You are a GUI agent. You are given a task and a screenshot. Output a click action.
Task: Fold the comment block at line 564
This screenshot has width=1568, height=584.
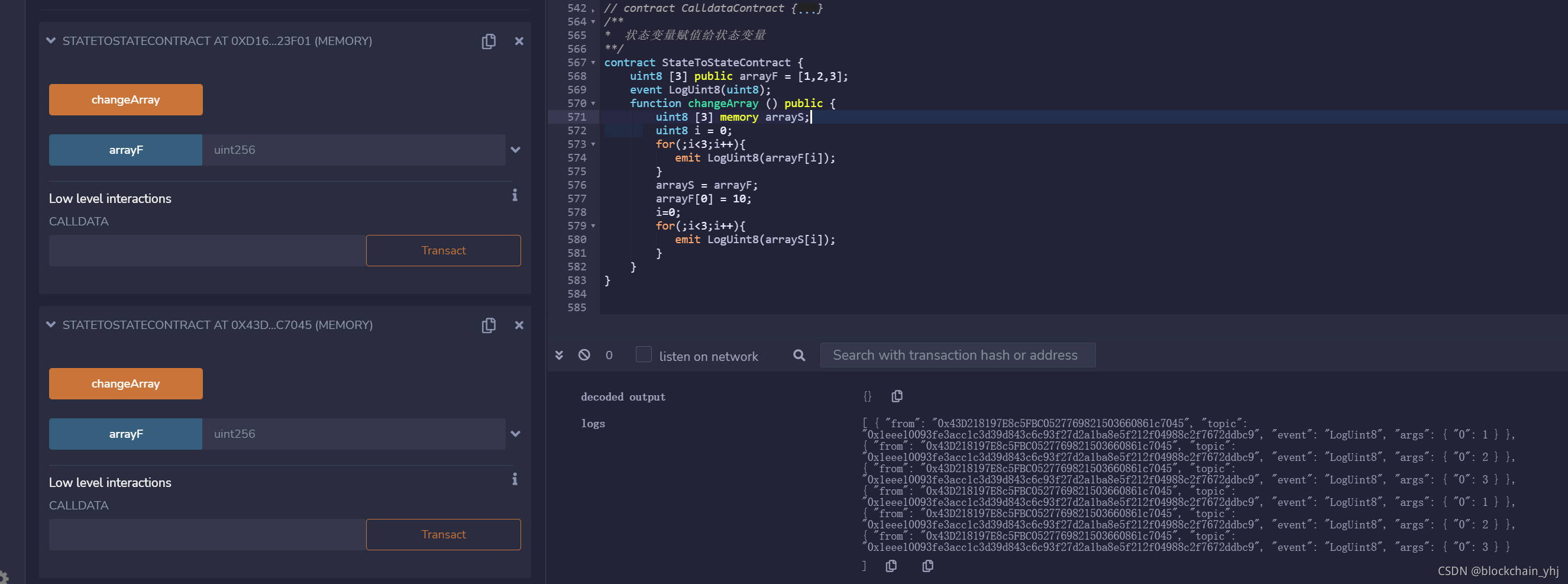(593, 22)
